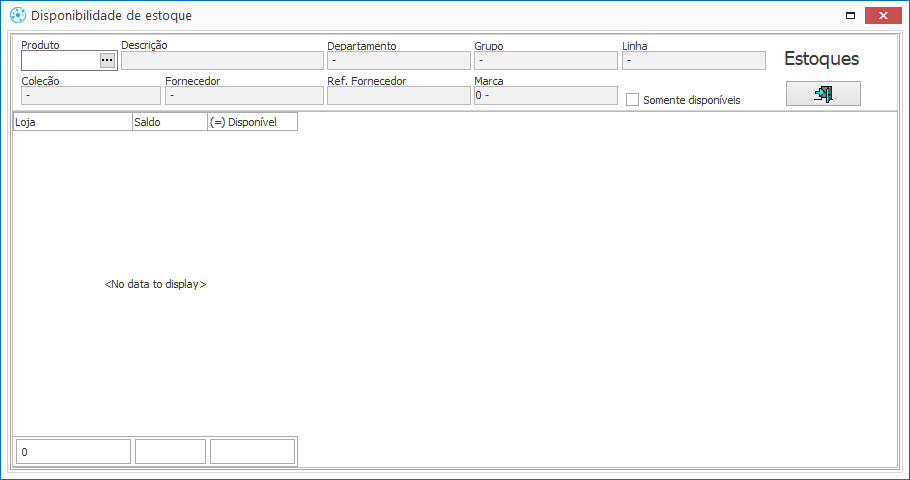Click the Somente disponíveis label
The height and width of the screenshot is (480, 910).
click(x=692, y=100)
